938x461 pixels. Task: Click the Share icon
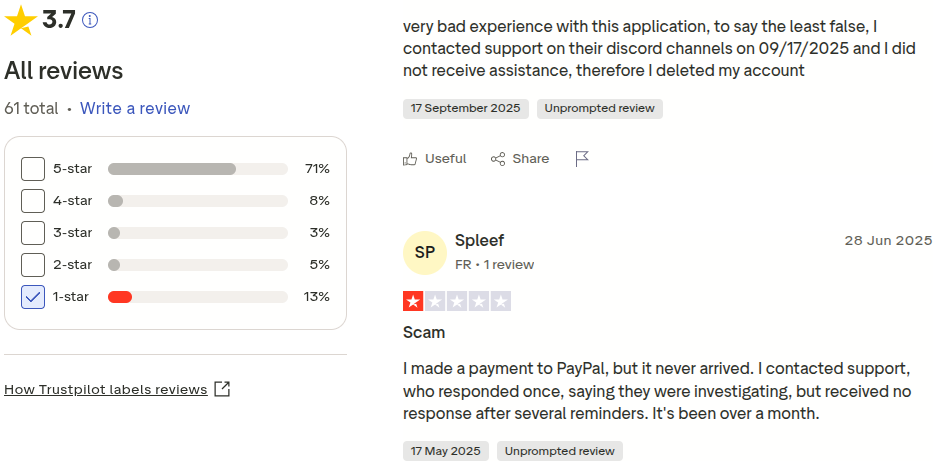[498, 159]
